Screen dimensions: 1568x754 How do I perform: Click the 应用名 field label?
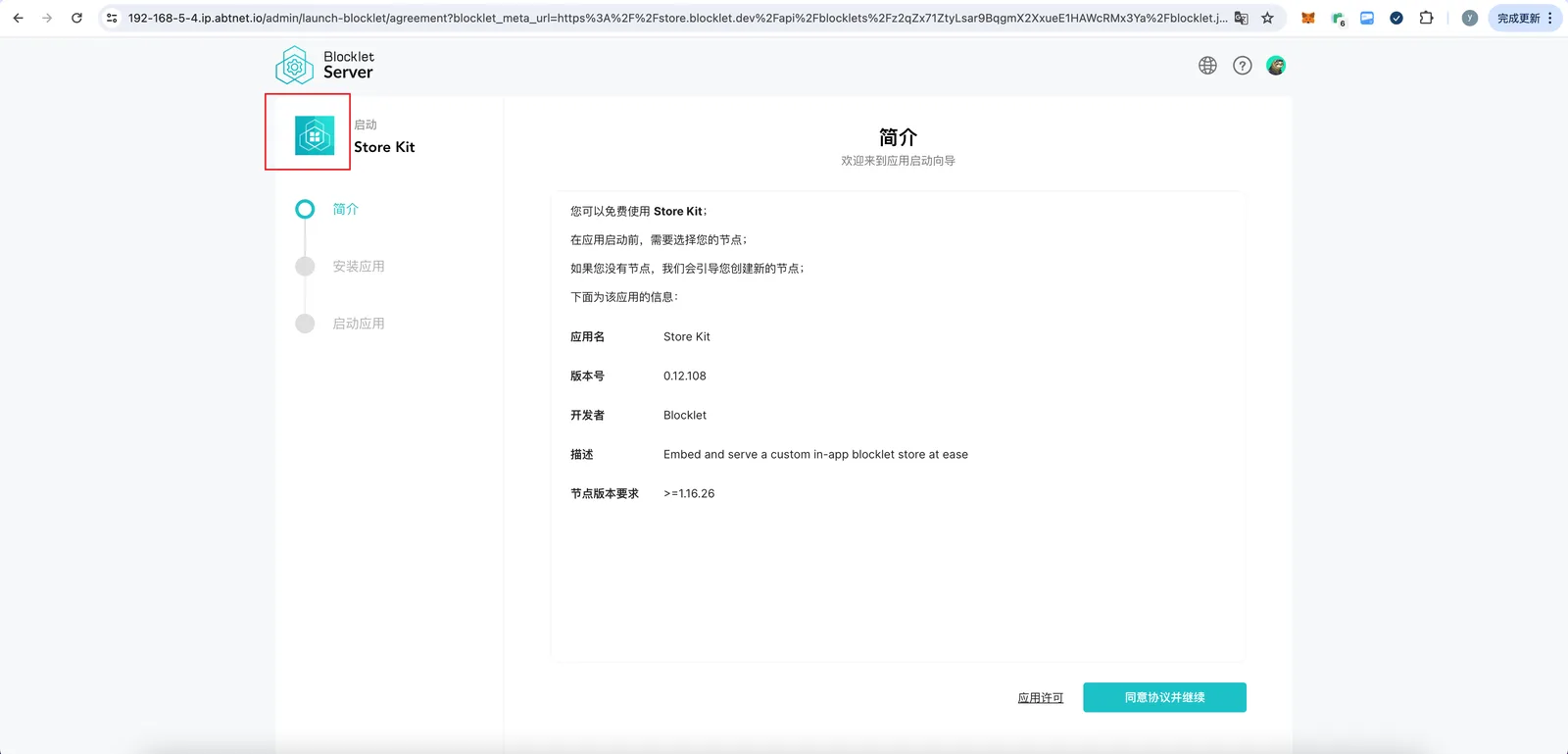click(x=588, y=336)
